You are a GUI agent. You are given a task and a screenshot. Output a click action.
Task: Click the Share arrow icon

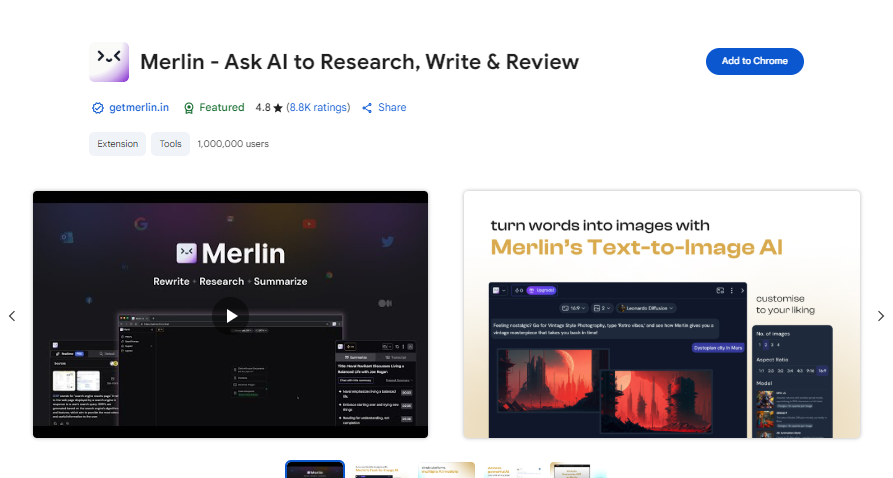click(x=367, y=108)
